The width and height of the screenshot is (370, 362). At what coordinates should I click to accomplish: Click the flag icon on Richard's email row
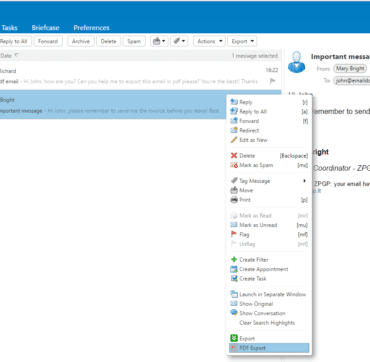[x=273, y=81]
